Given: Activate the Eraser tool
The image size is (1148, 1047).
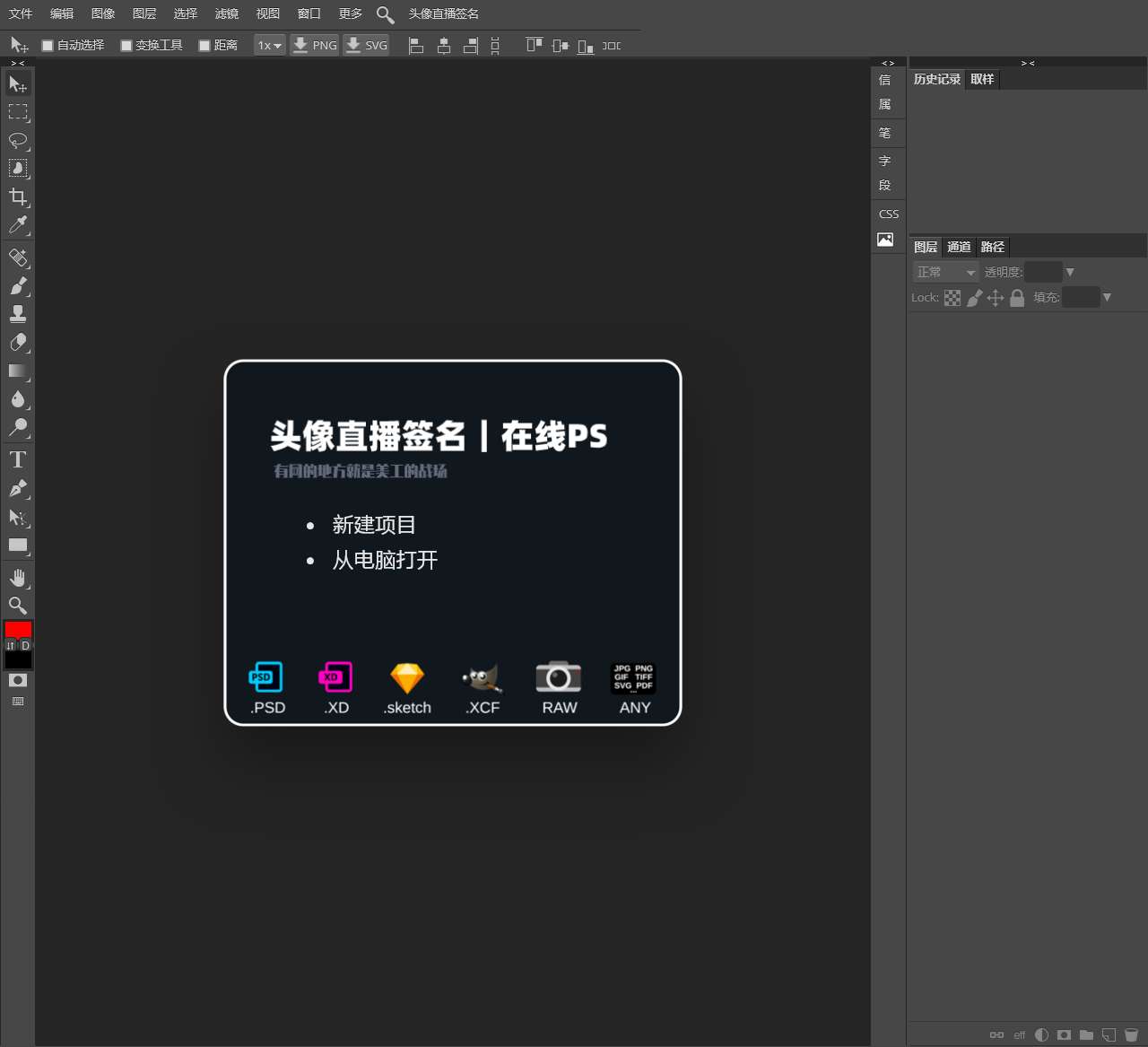Looking at the screenshot, I should pos(18,342).
